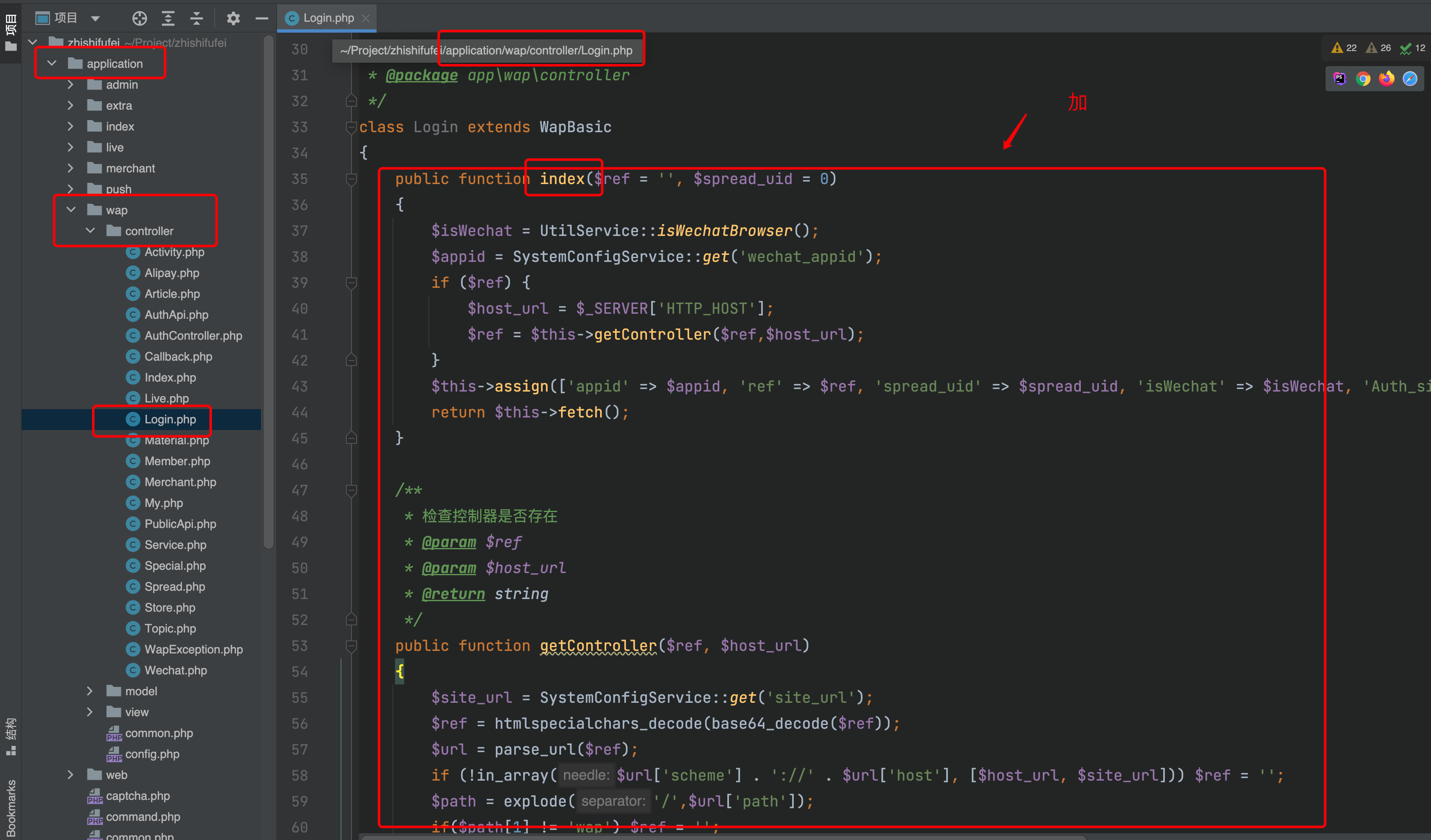Collapse the zhishifufei project root
This screenshot has width=1431, height=840.
click(x=33, y=42)
